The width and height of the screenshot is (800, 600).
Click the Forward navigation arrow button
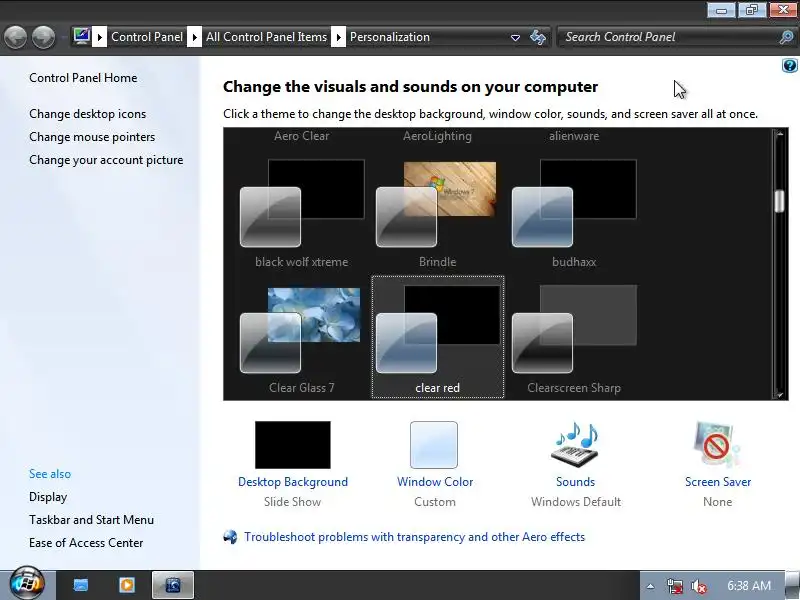click(43, 37)
